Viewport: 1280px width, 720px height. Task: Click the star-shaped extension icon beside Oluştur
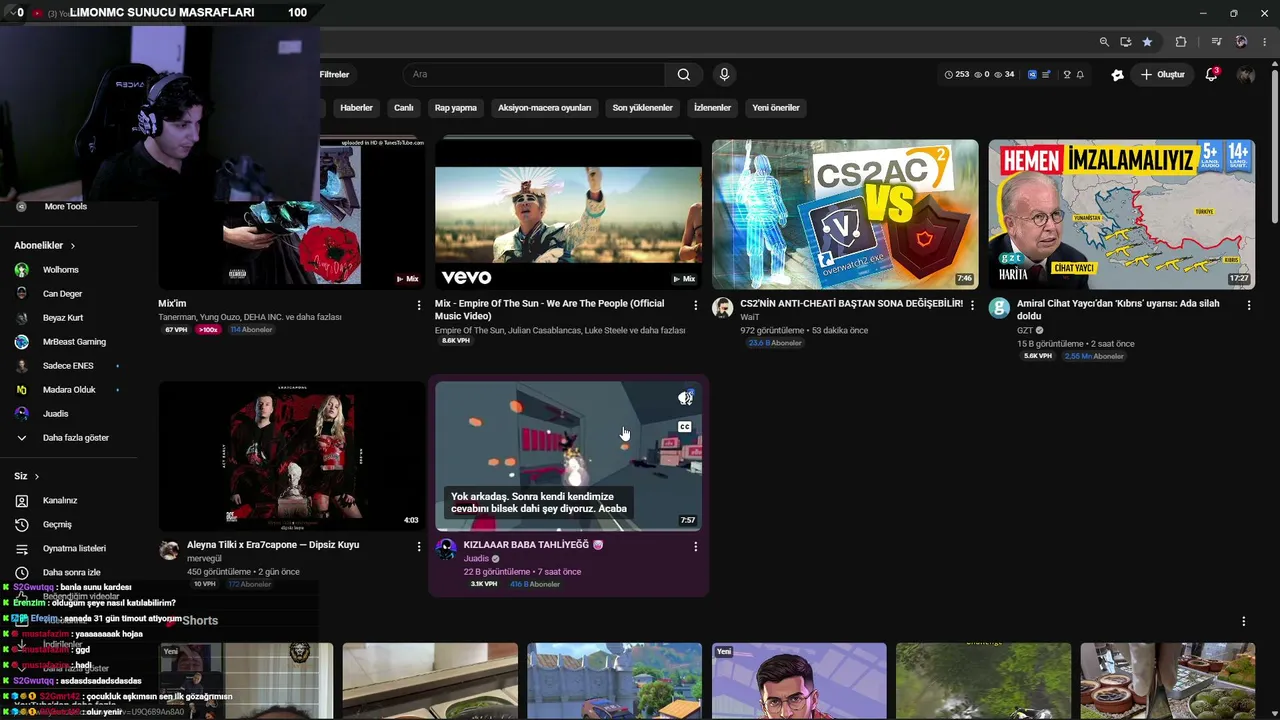1117,75
